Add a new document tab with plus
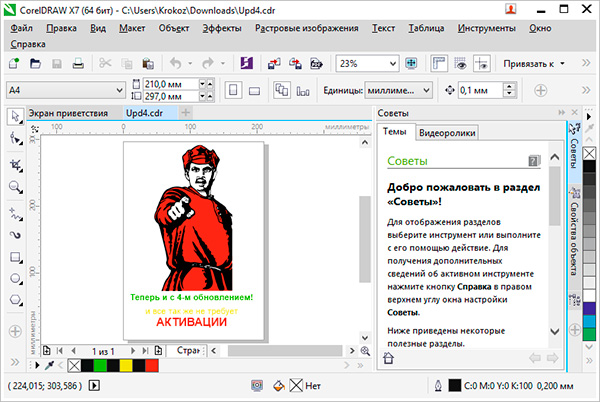The width and height of the screenshot is (600, 402). [x=186, y=112]
